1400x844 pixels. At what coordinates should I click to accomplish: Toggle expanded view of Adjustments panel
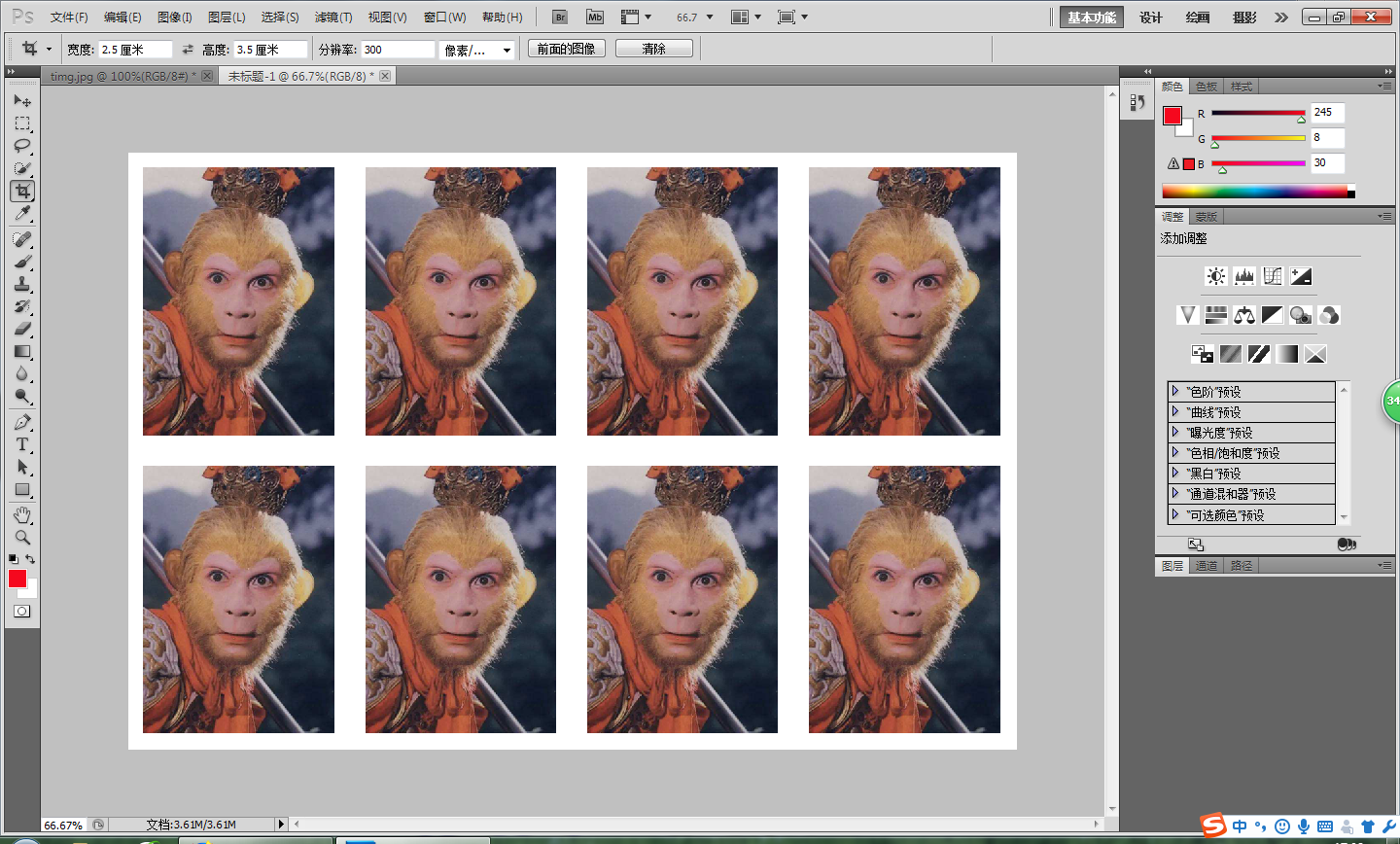(x=1196, y=545)
